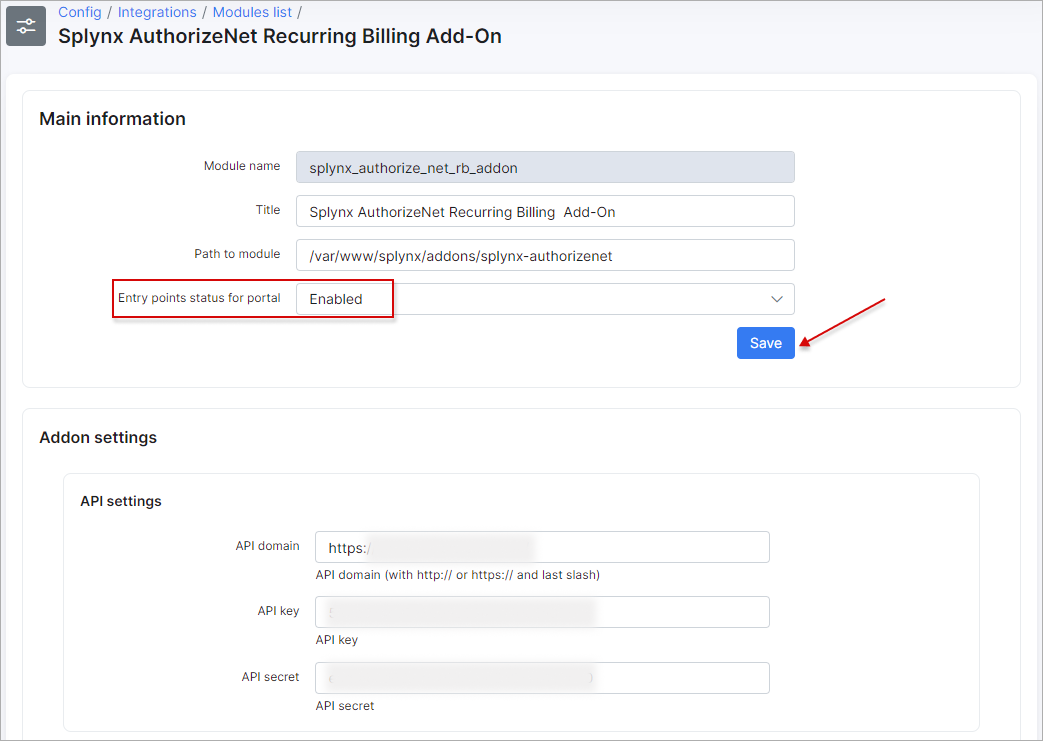Click the API secret hint below its field
Screen dimensions: 1043x741
point(345,706)
